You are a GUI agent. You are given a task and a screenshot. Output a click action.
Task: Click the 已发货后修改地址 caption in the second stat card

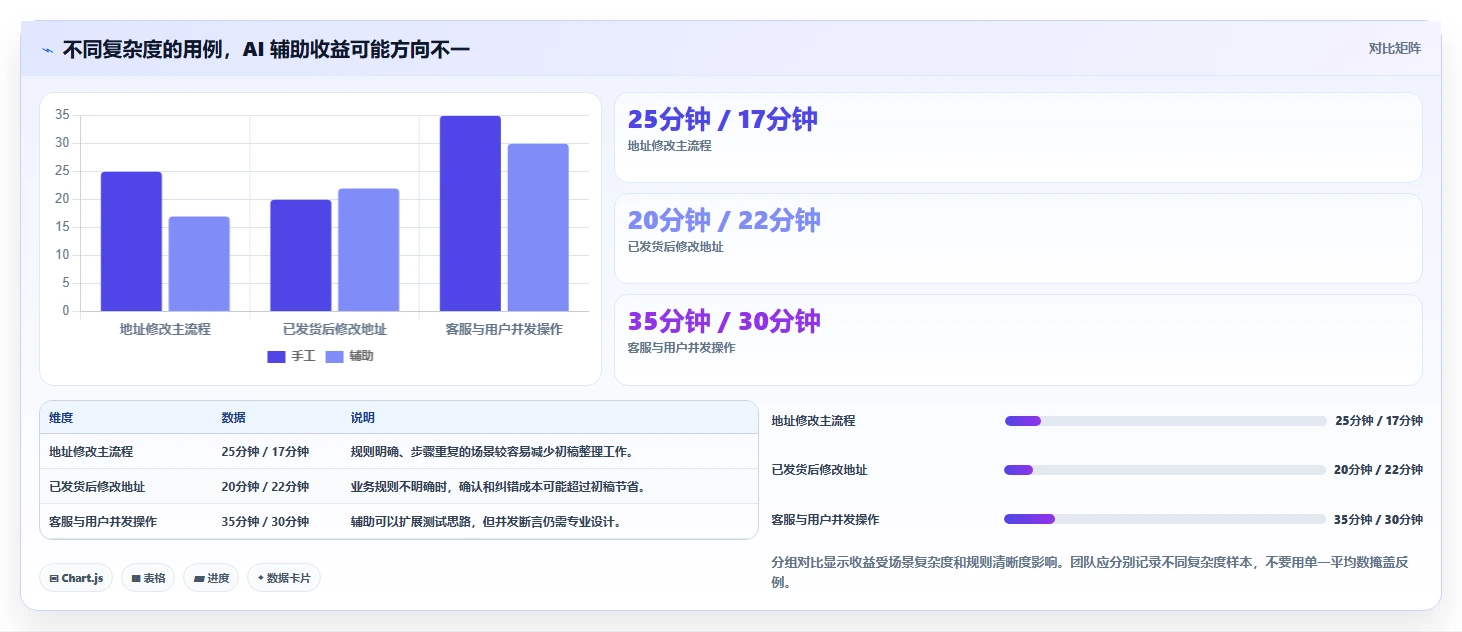tap(675, 247)
